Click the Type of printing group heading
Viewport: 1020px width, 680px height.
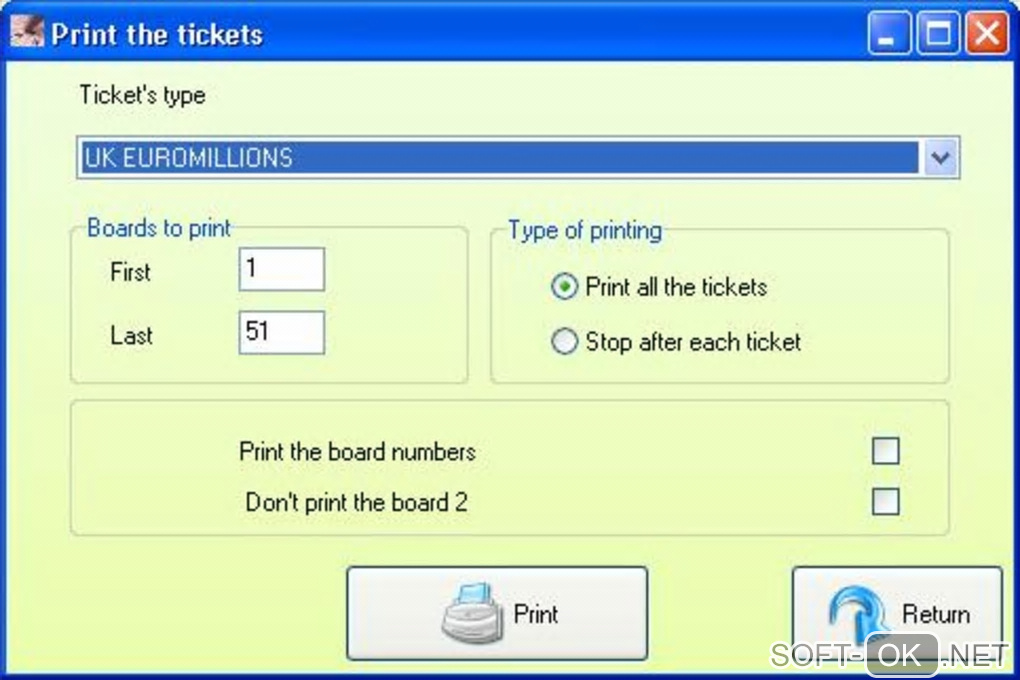[585, 230]
